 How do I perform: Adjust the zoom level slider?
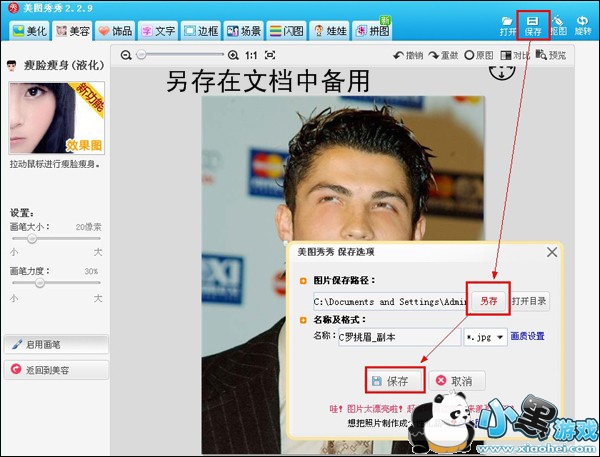pos(180,55)
